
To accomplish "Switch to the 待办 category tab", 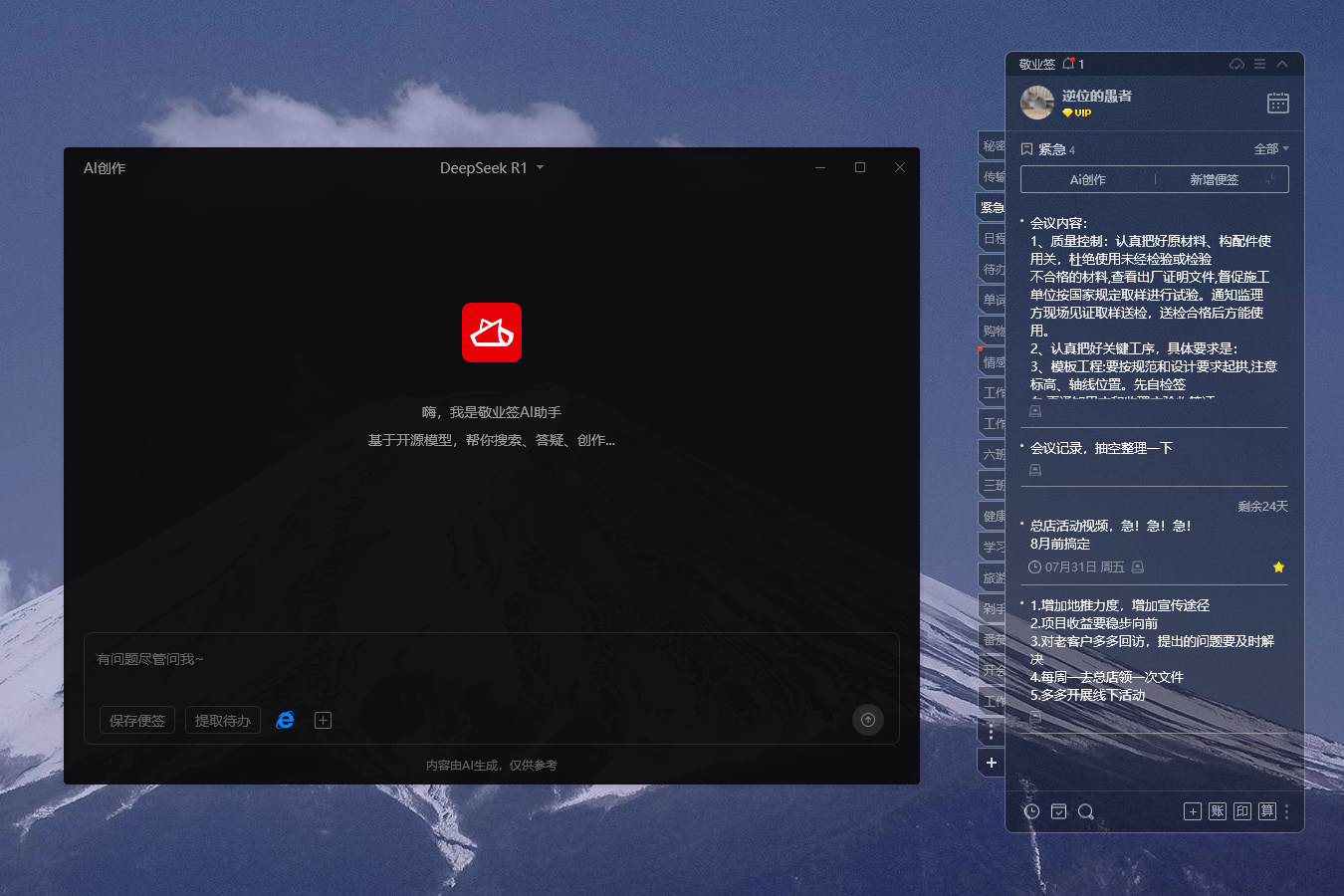I will 993,269.
